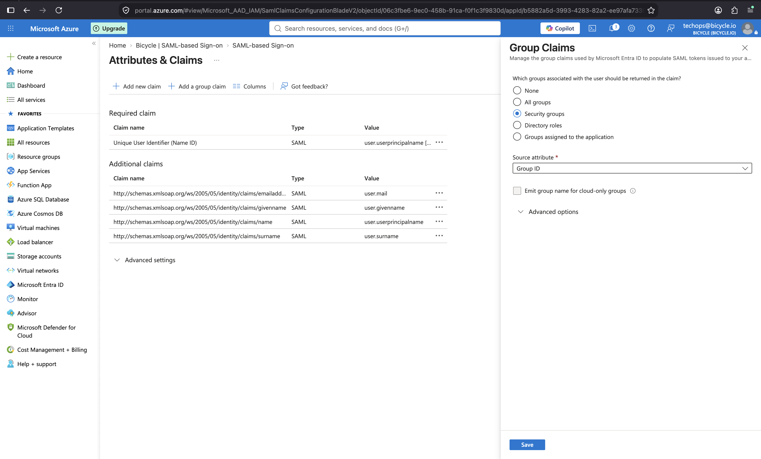
Task: Open more options for givenname claim row
Action: (x=439, y=207)
